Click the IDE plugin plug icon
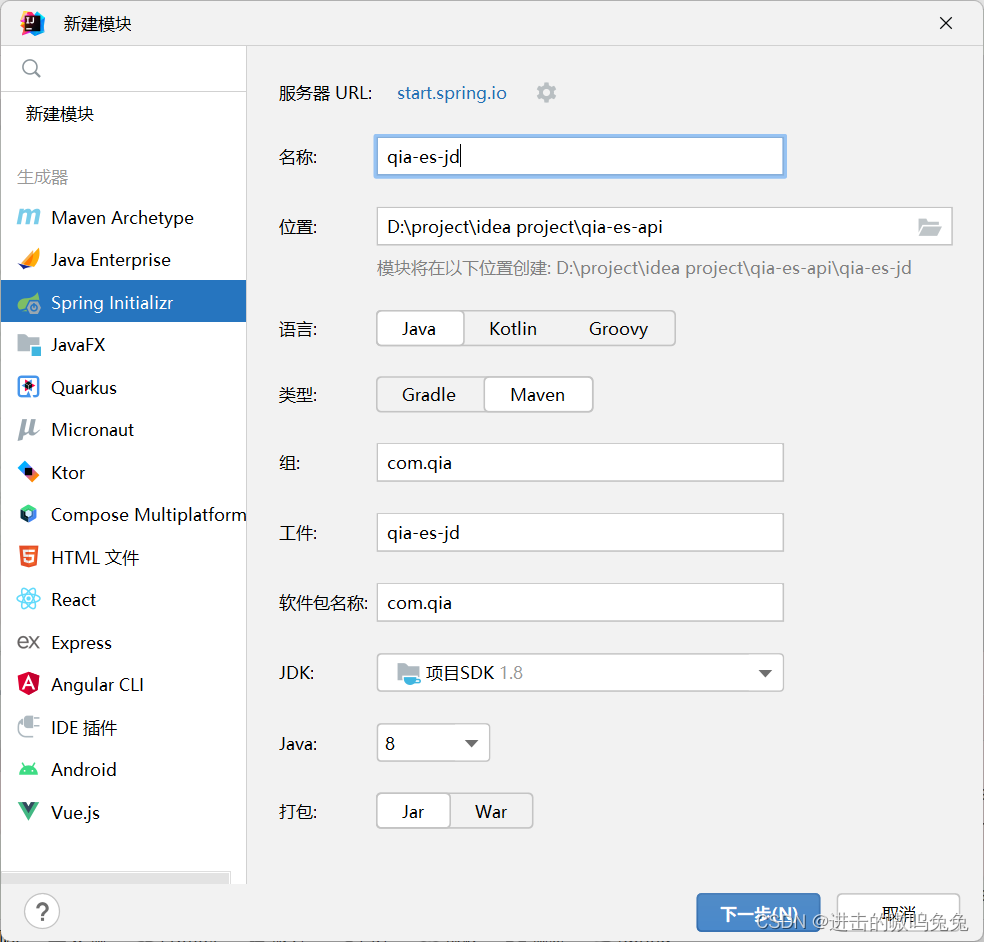The image size is (984, 942). pyautogui.click(x=28, y=727)
